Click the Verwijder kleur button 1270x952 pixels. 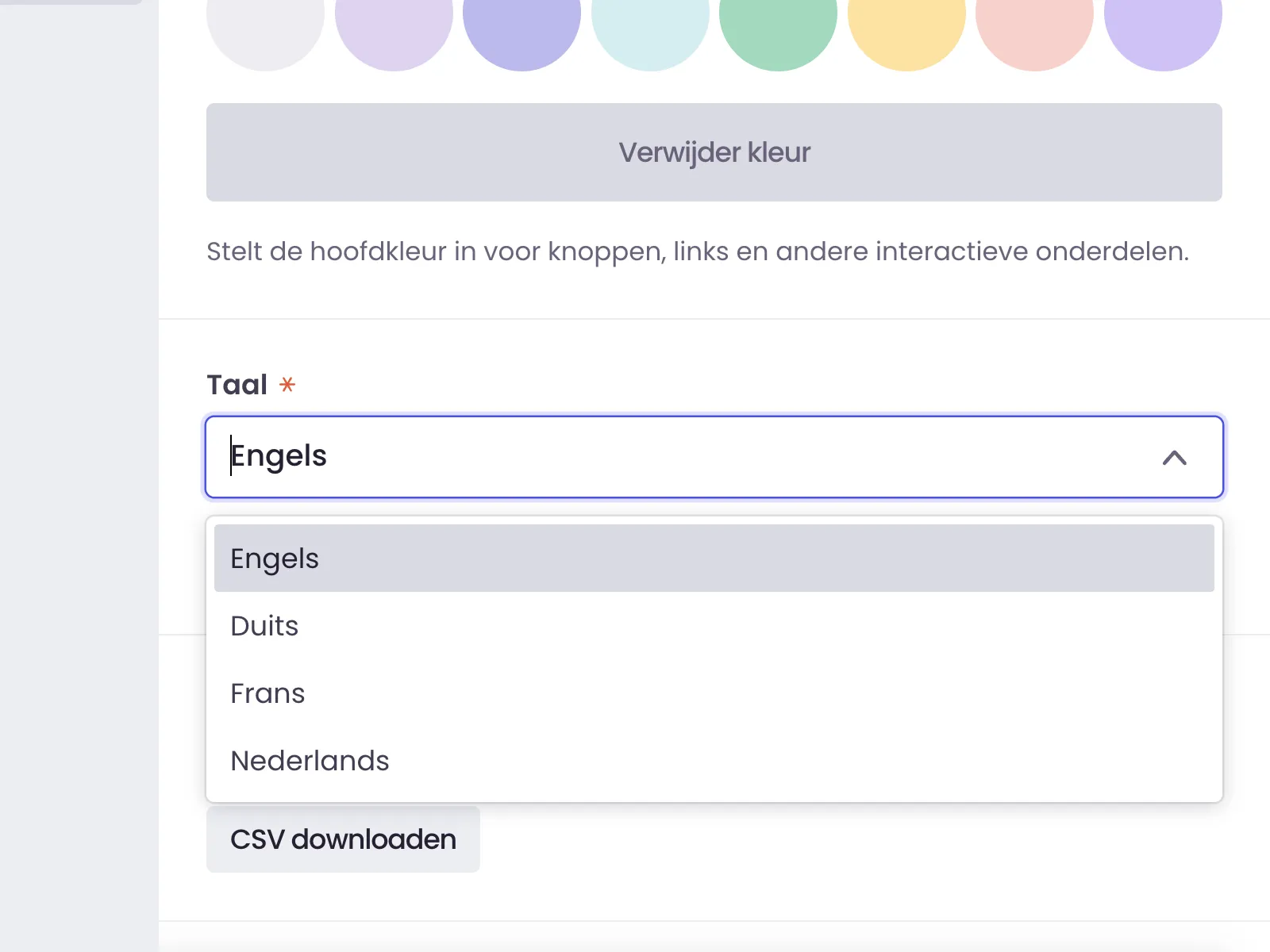pos(714,152)
